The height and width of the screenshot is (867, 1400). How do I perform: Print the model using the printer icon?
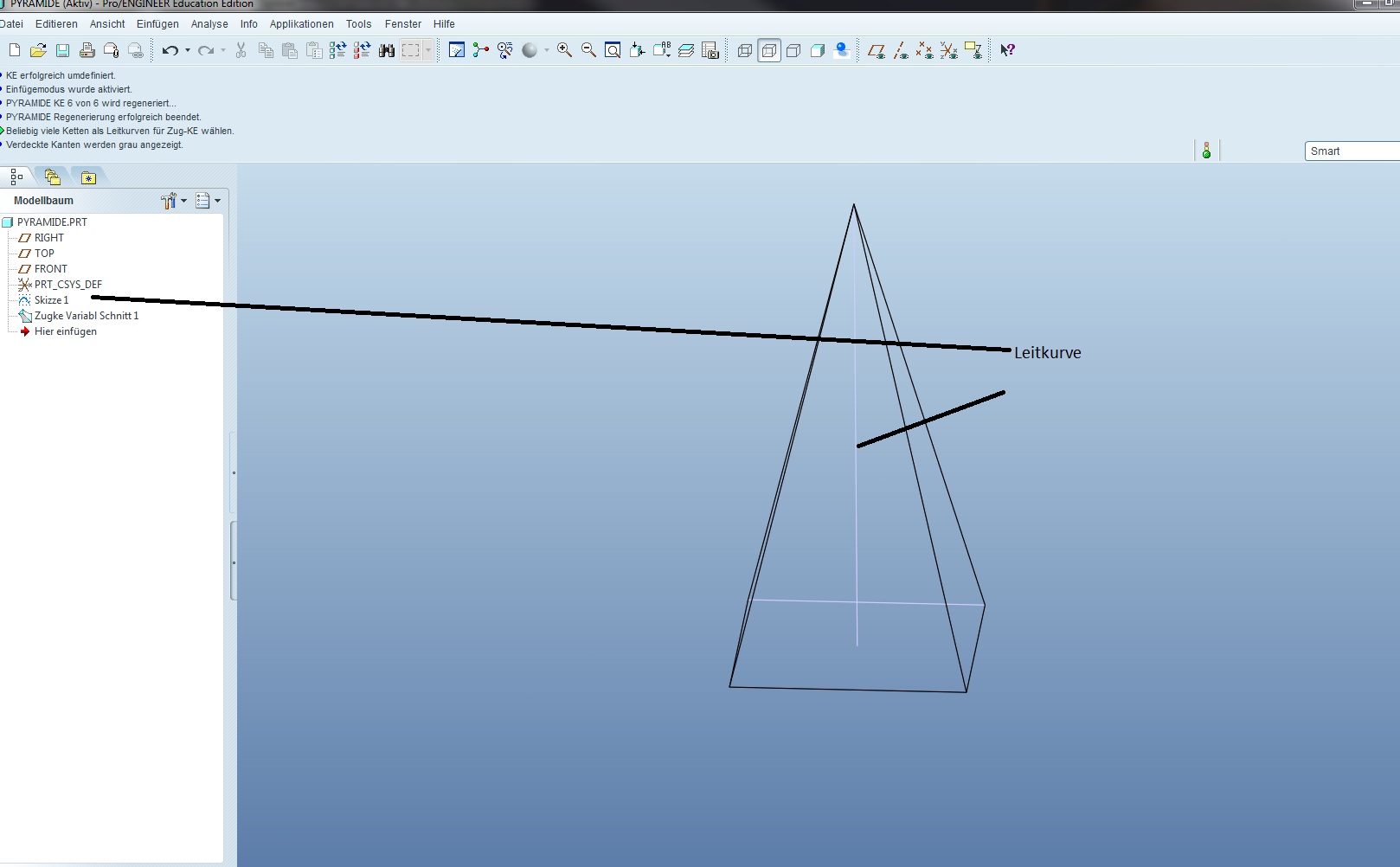87,50
